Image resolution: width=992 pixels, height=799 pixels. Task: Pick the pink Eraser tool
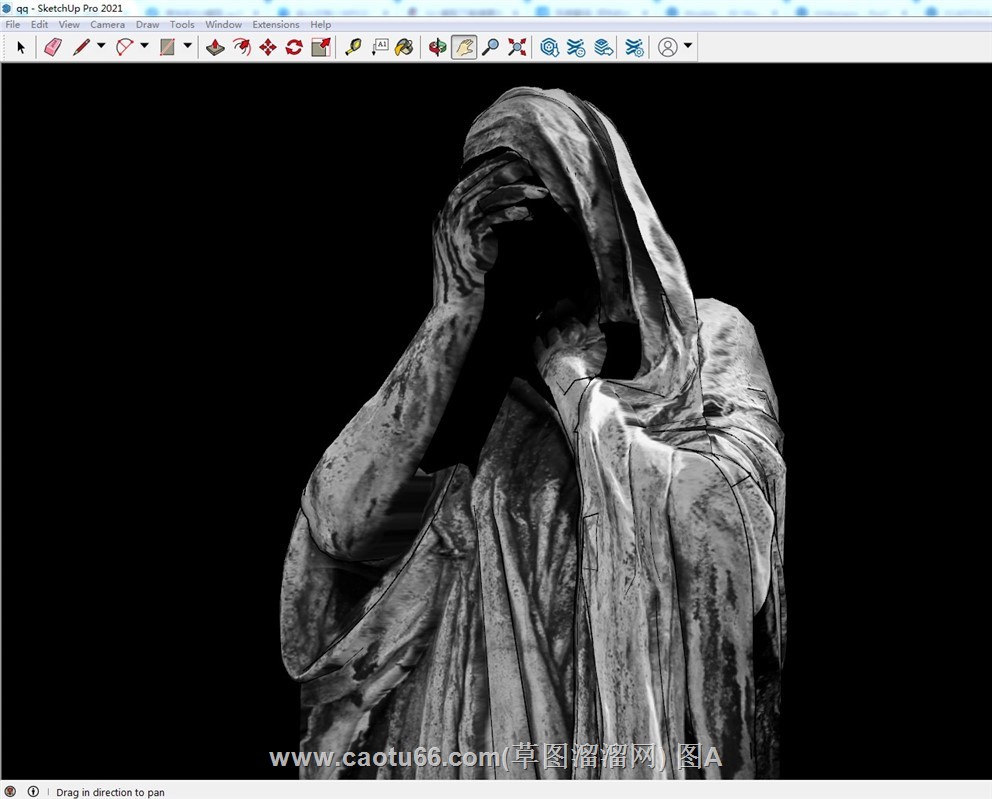coord(53,47)
